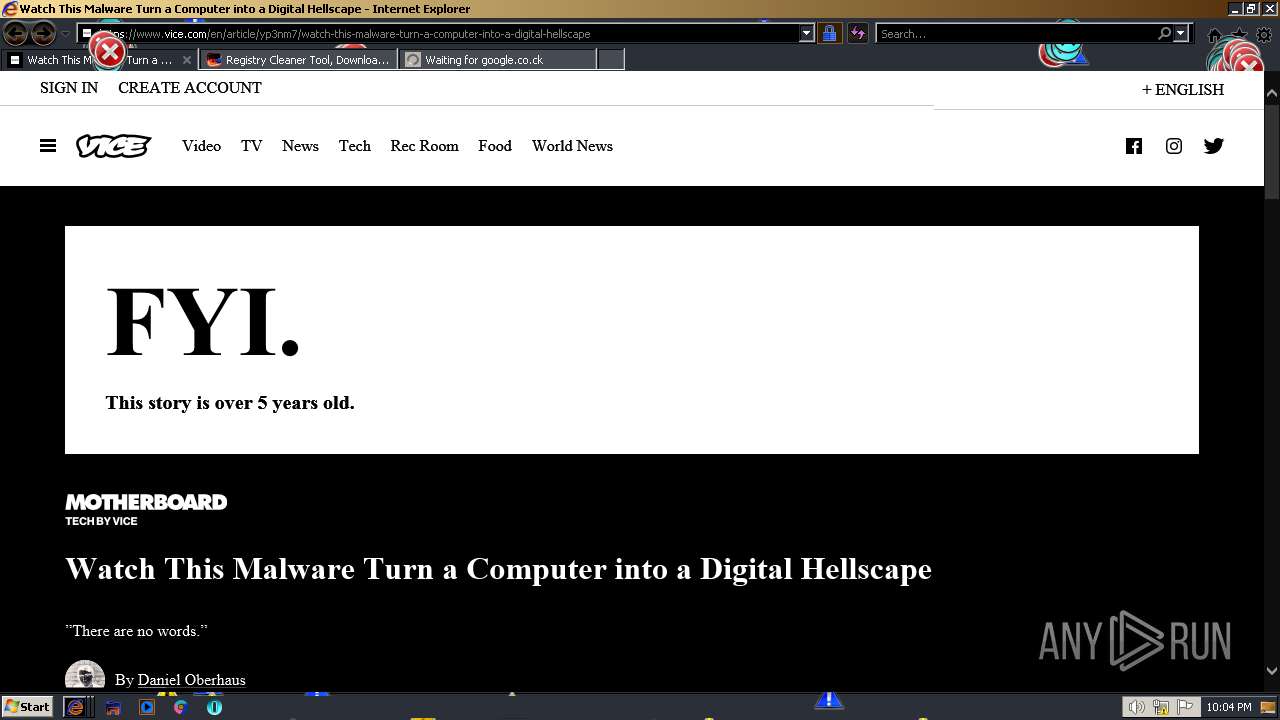Open the Video nav item

point(201,146)
